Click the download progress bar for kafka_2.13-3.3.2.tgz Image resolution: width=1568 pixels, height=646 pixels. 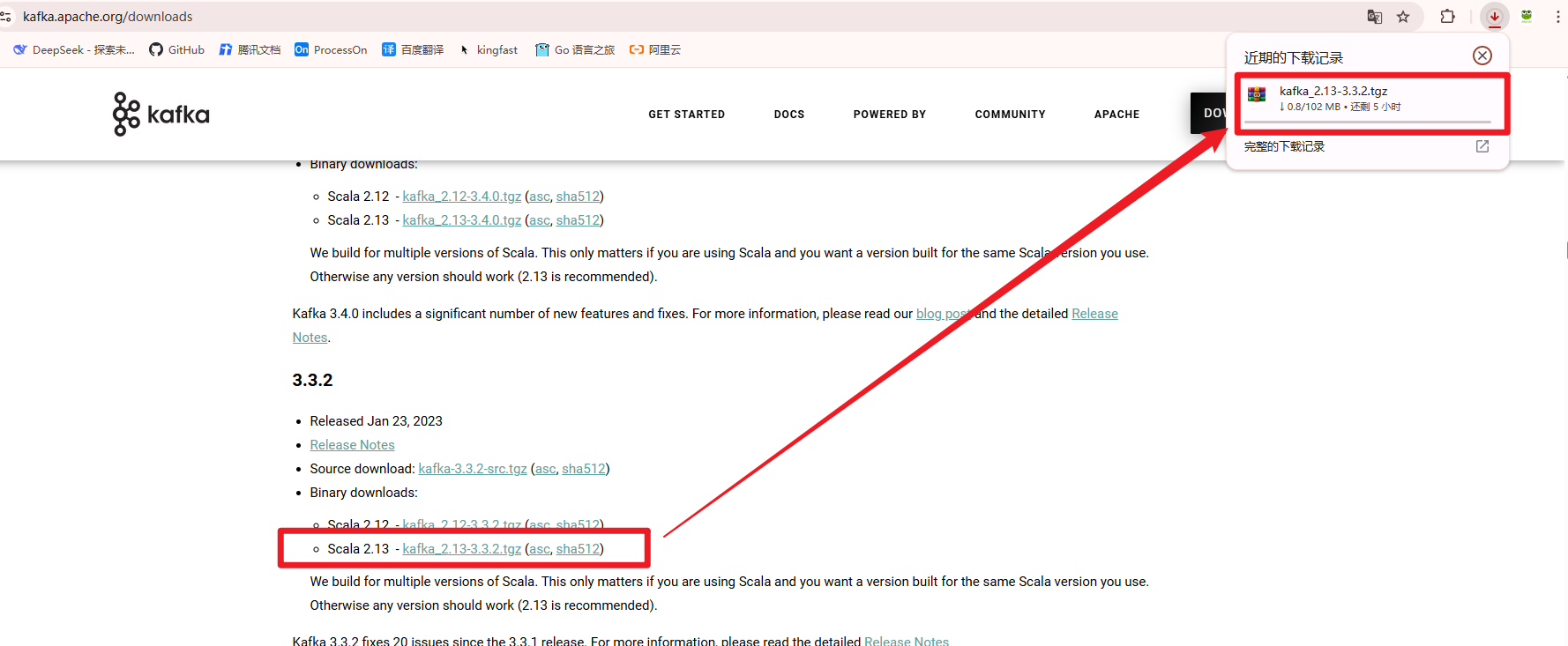[1367, 122]
